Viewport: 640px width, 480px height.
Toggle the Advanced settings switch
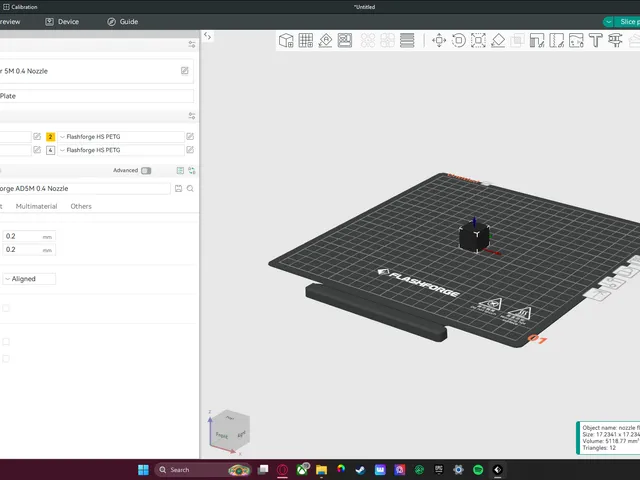(x=146, y=171)
